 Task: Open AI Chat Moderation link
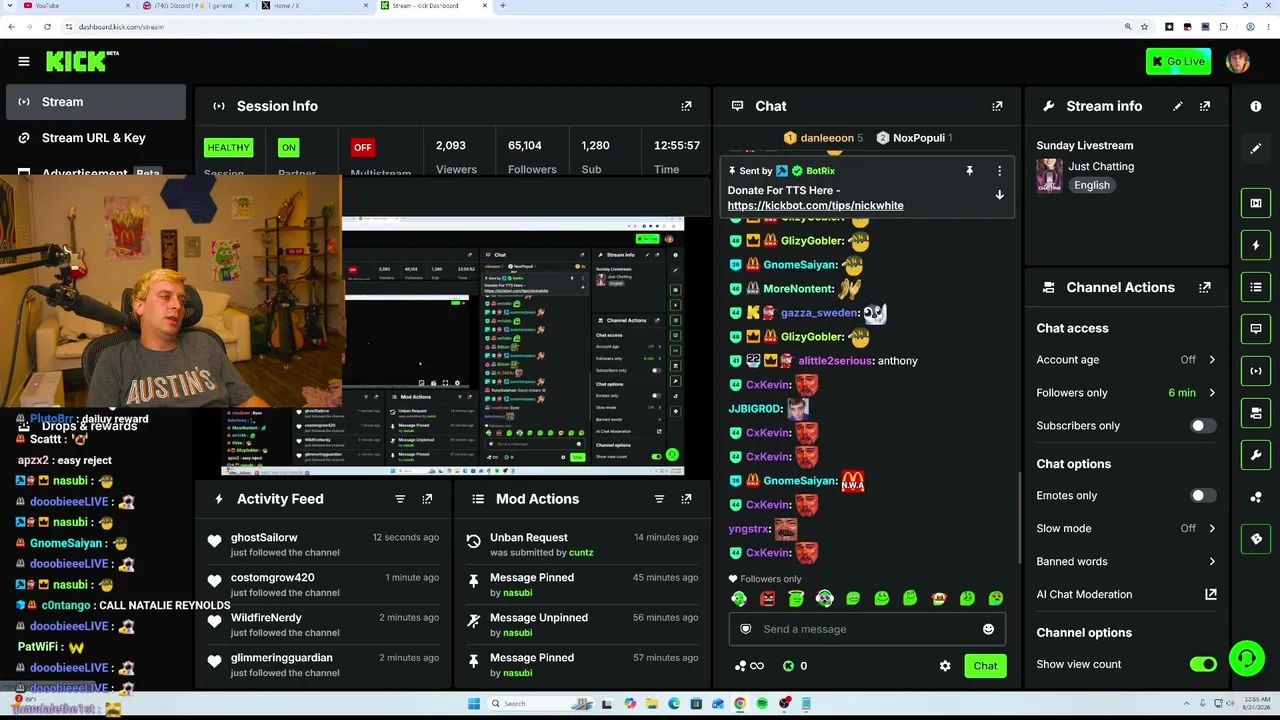pos(1126,595)
